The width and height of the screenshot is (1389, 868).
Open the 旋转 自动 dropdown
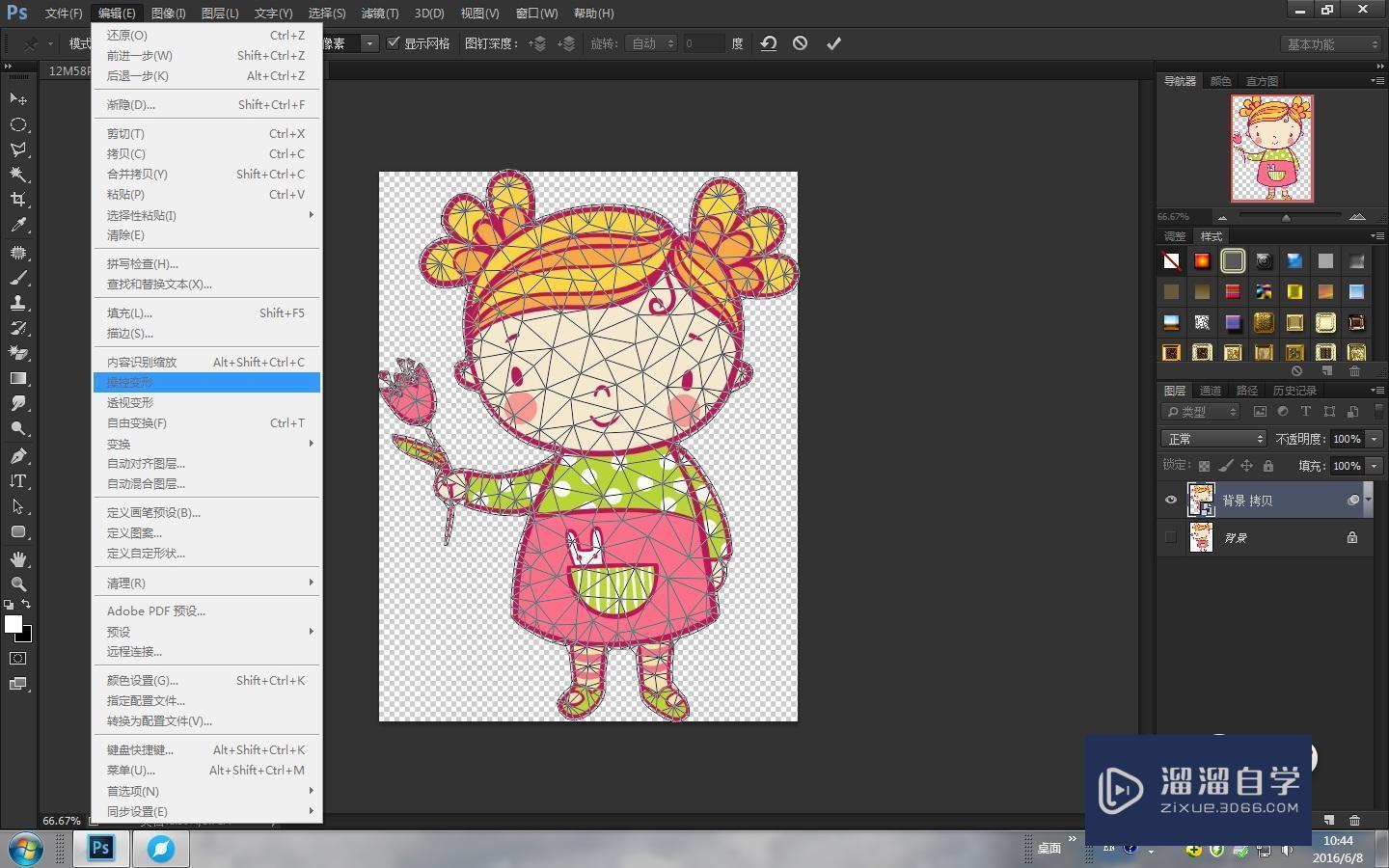click(x=651, y=43)
